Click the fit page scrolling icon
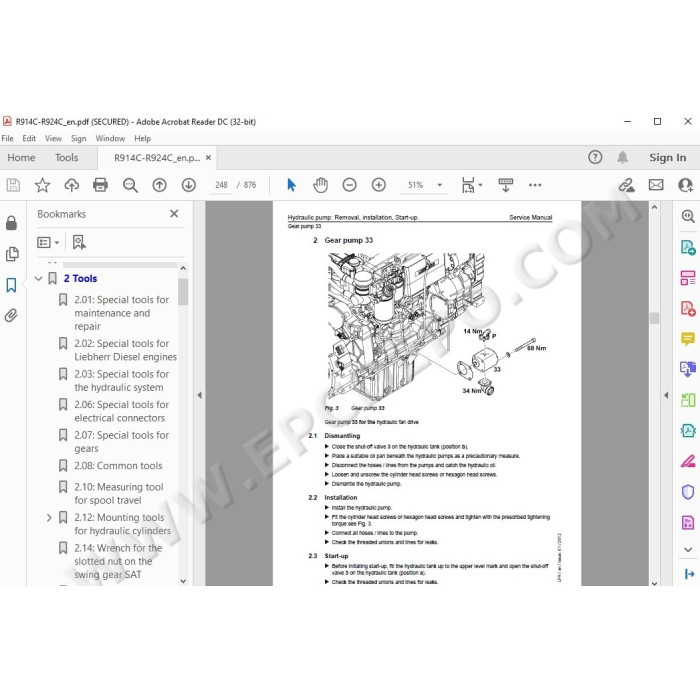The image size is (700, 700). point(468,185)
